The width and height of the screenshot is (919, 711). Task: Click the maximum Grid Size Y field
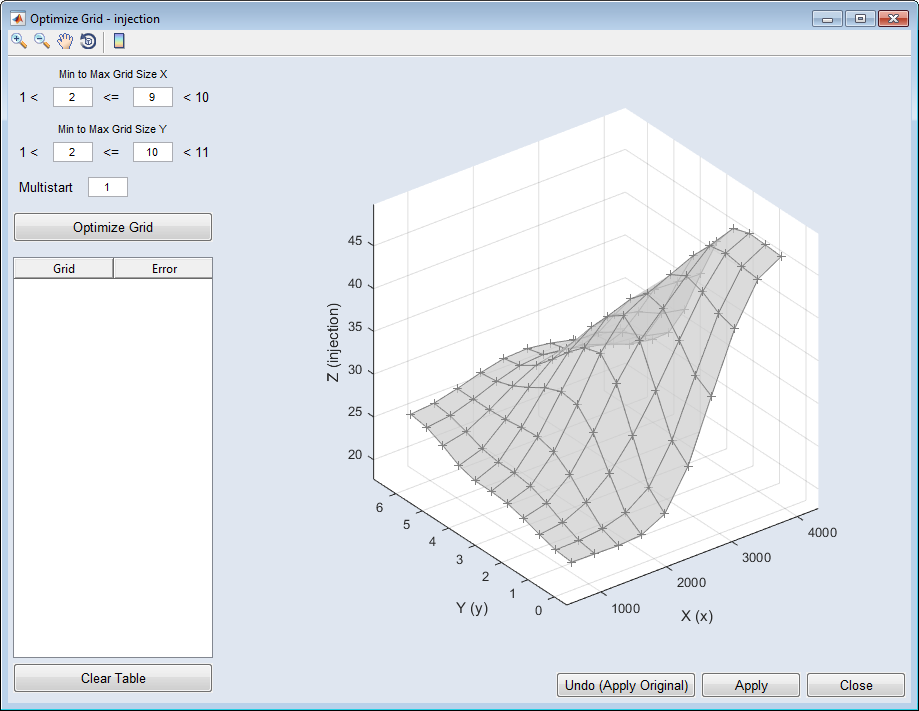[x=153, y=152]
